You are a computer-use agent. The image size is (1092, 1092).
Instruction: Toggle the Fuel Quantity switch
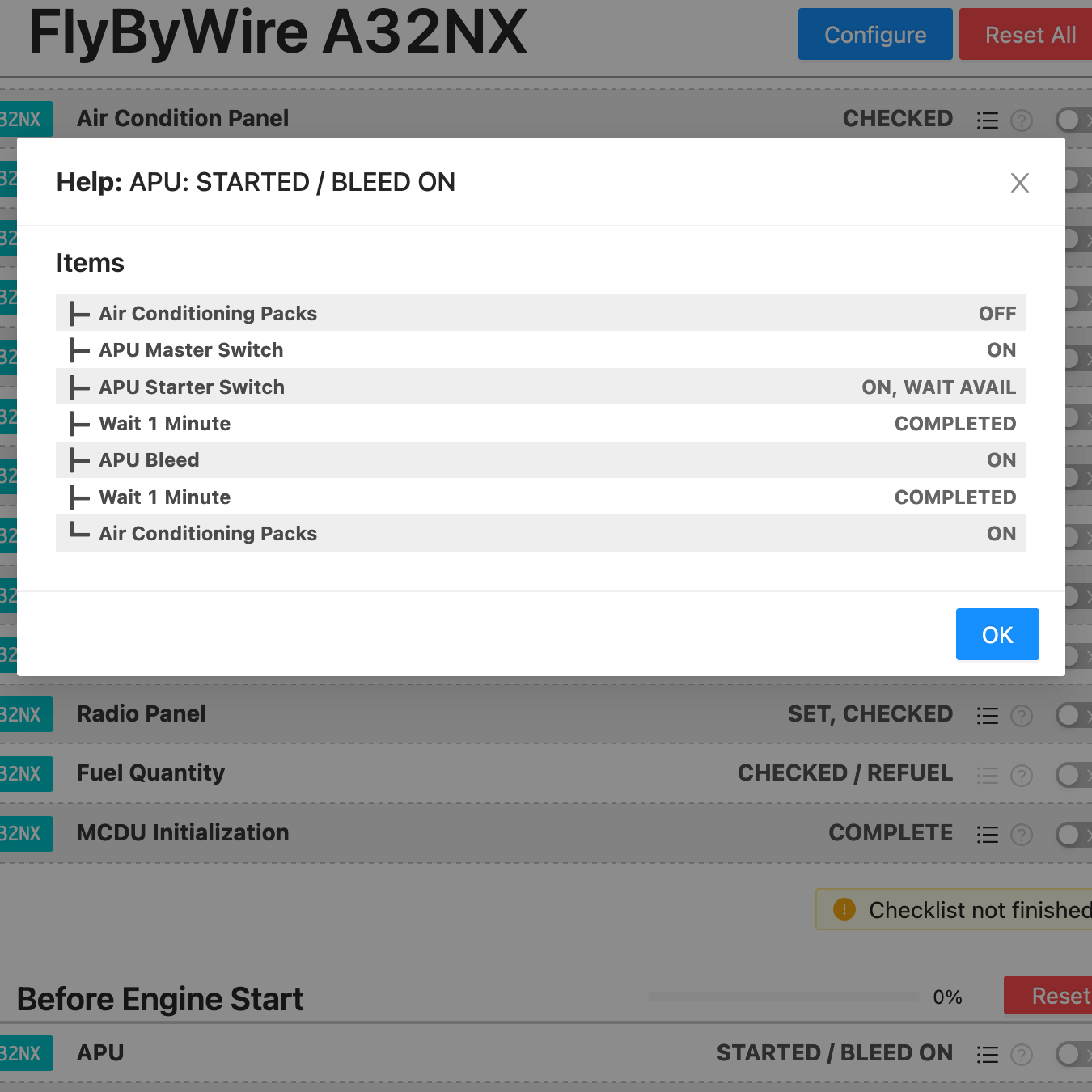pos(1074,775)
